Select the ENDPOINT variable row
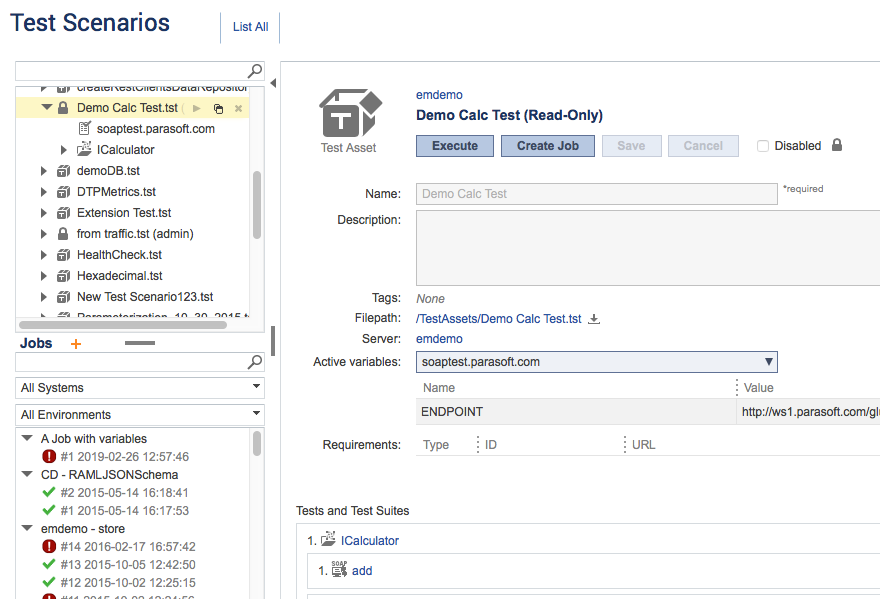880x599 pixels. point(648,412)
